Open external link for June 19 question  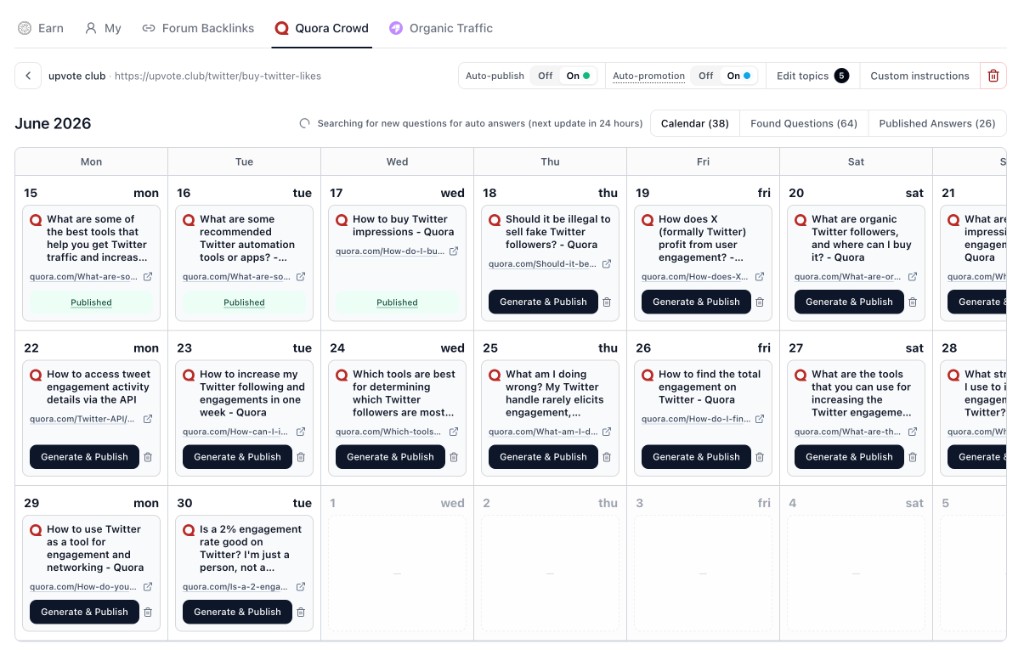[x=760, y=277]
